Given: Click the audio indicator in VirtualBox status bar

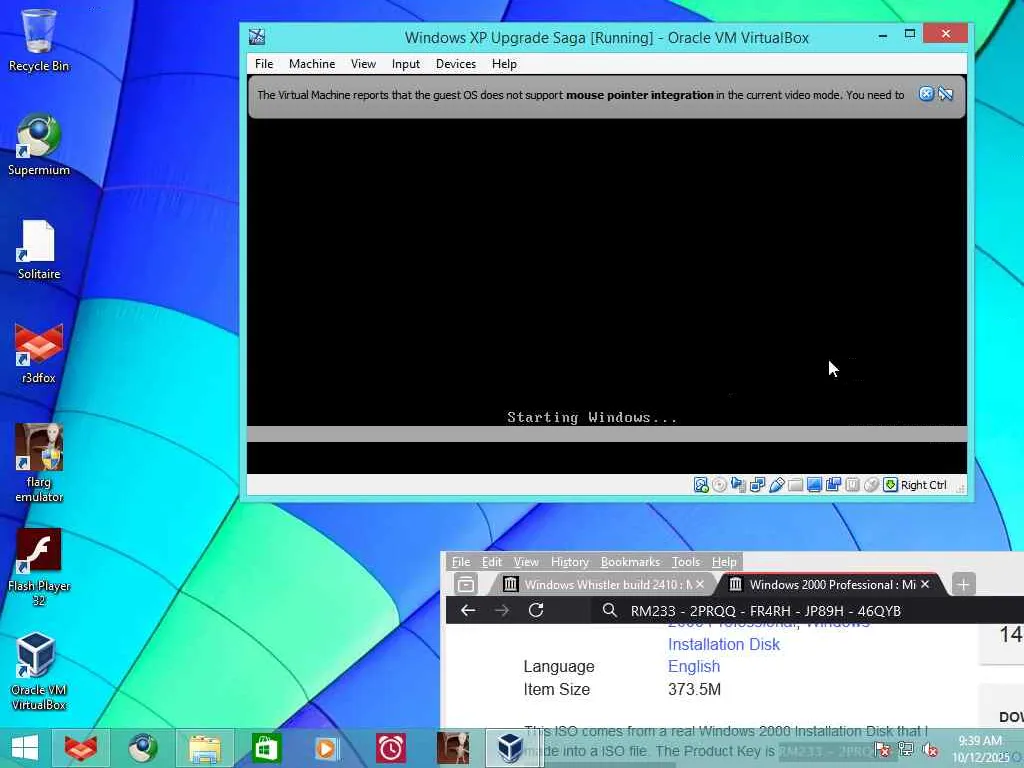Looking at the screenshot, I should click(739, 485).
